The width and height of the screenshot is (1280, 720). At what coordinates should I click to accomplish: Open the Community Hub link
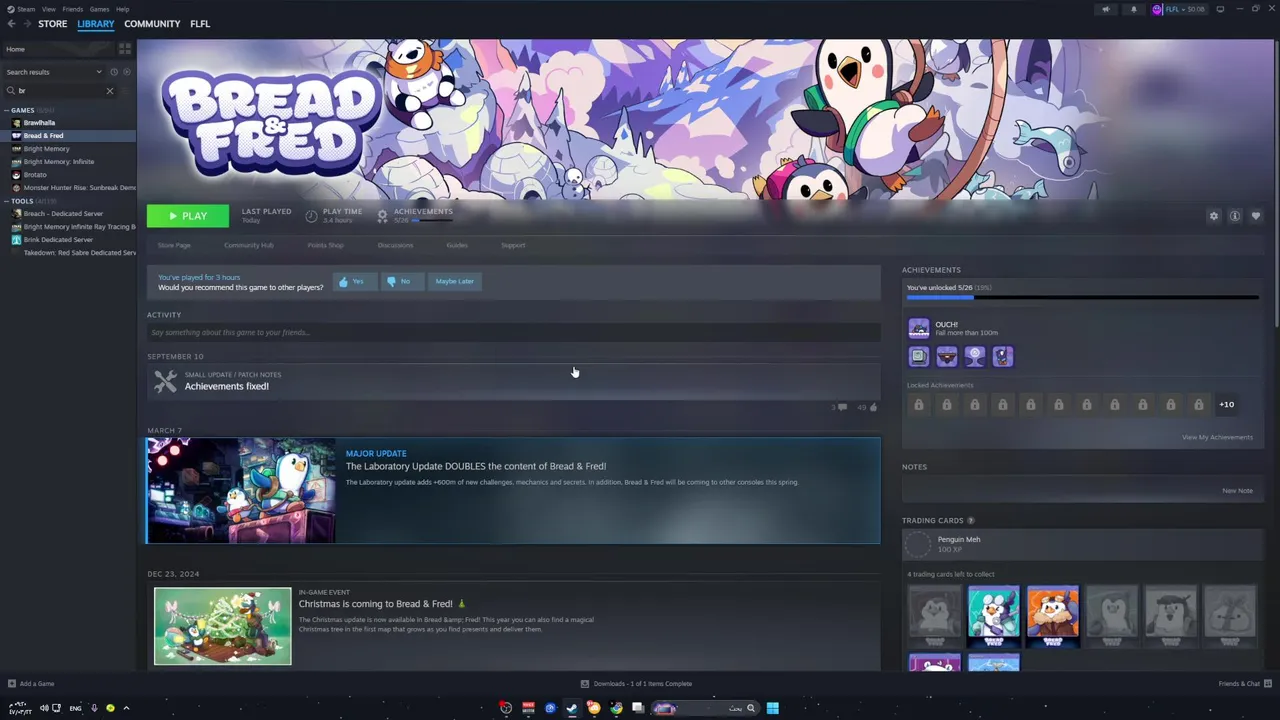[x=249, y=245]
